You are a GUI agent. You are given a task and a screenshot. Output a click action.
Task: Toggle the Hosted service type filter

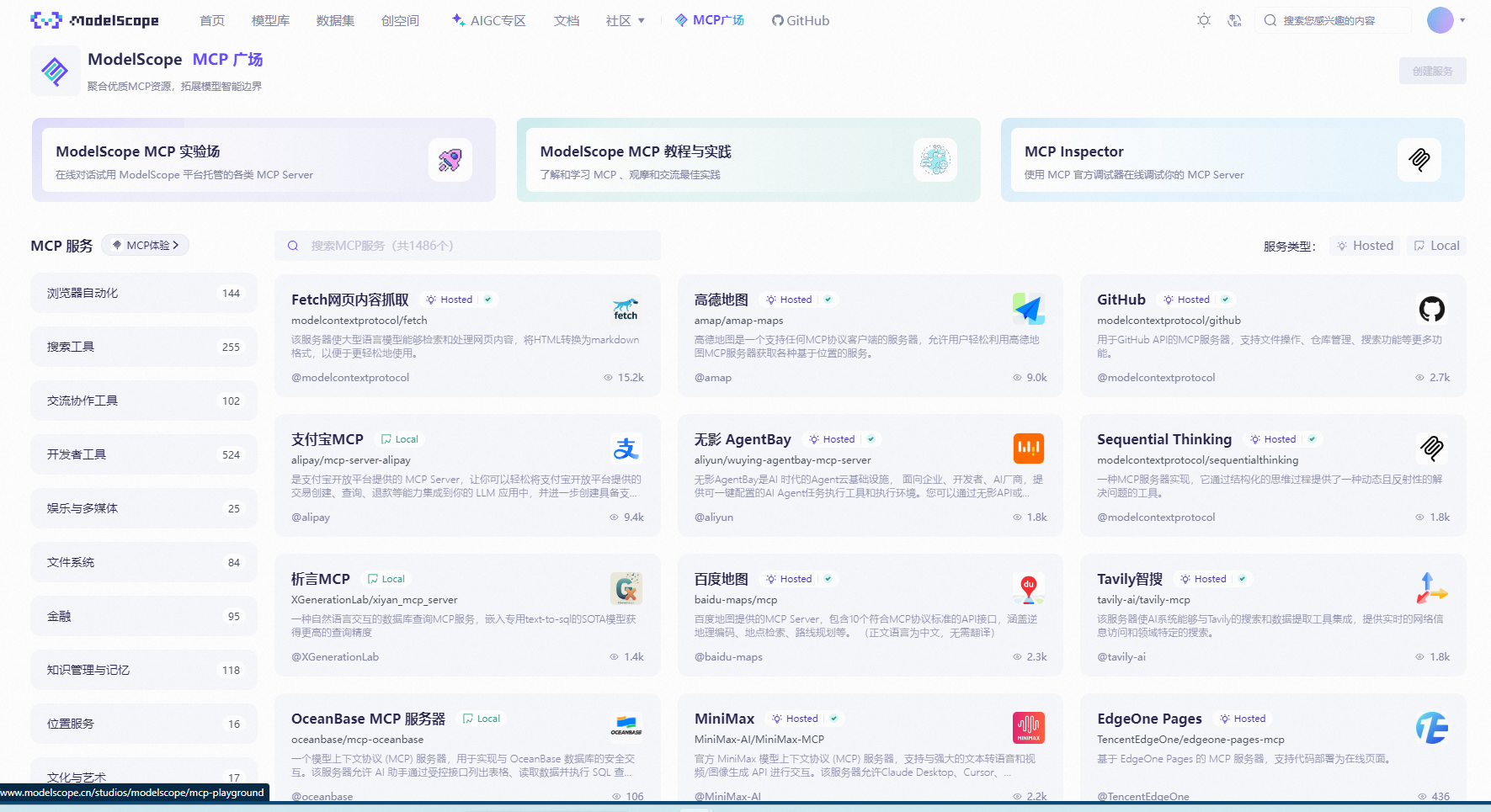click(x=1366, y=246)
